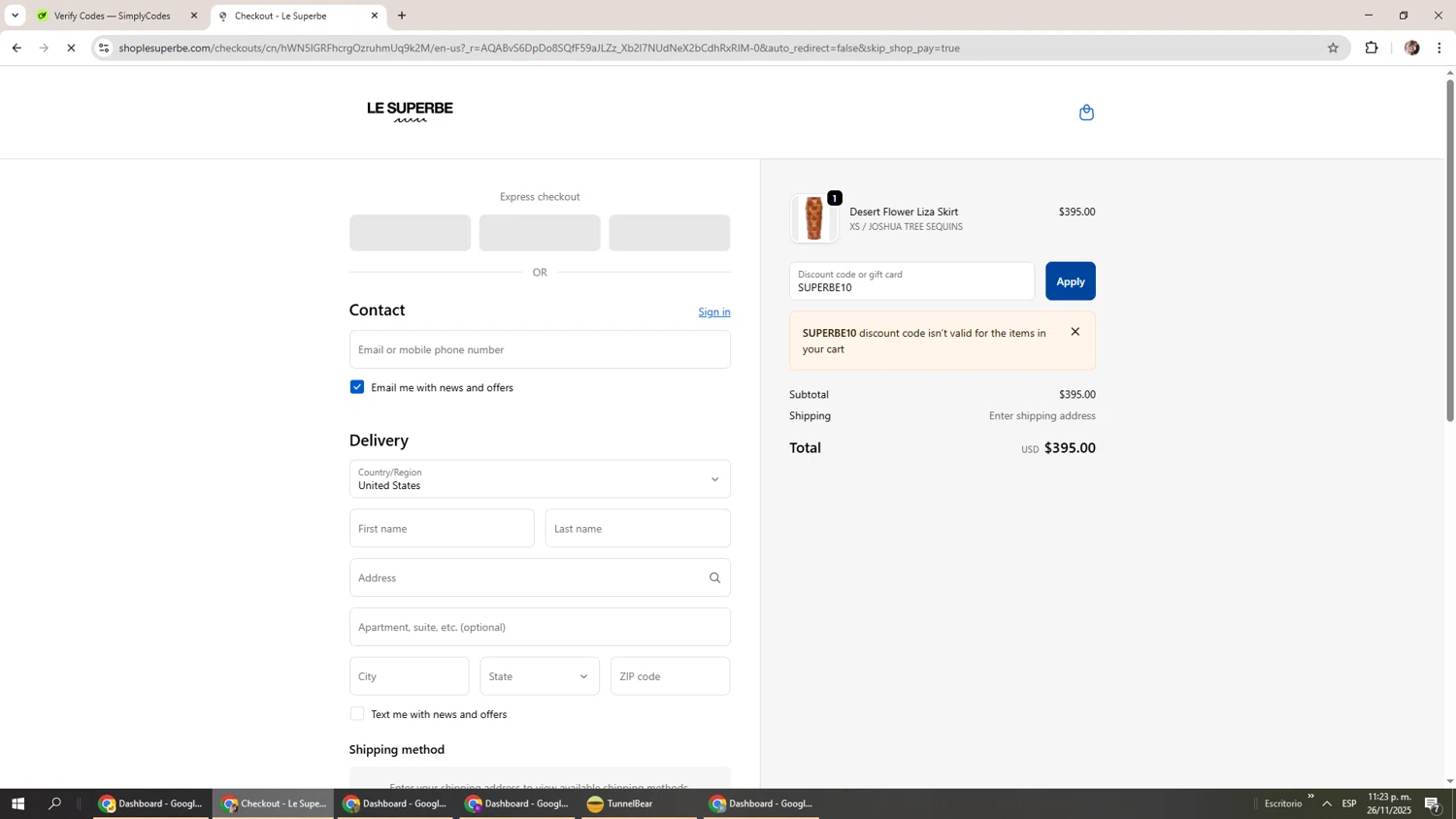
Task: Dismiss the invalid discount code message
Action: pyautogui.click(x=1075, y=332)
